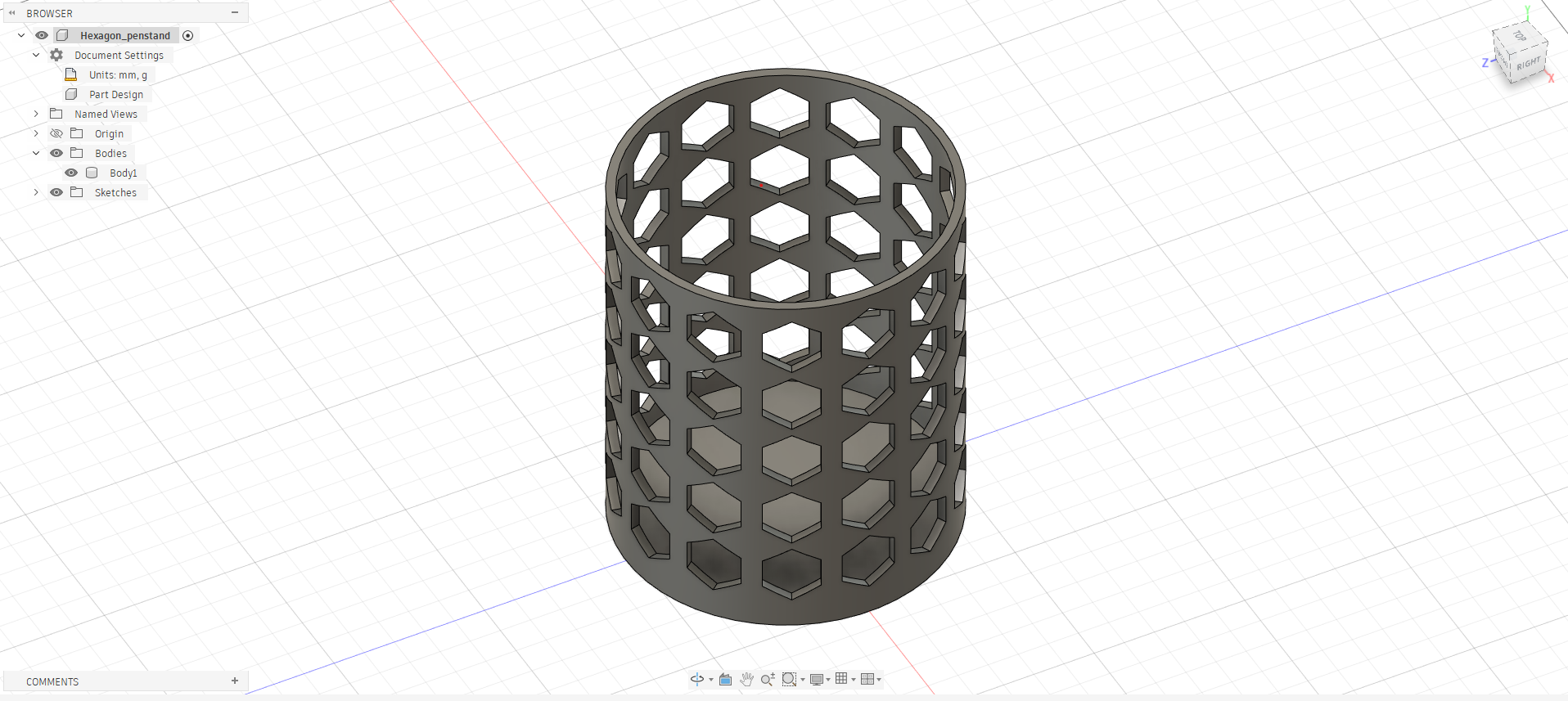
Task: Open the Orbit type dropdown arrow
Action: tap(711, 680)
